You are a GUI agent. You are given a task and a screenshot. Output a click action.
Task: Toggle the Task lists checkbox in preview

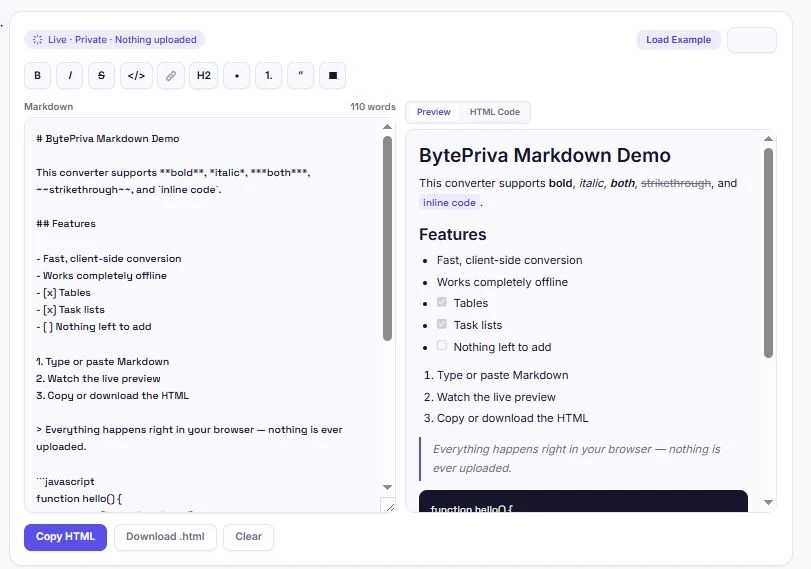[442, 324]
